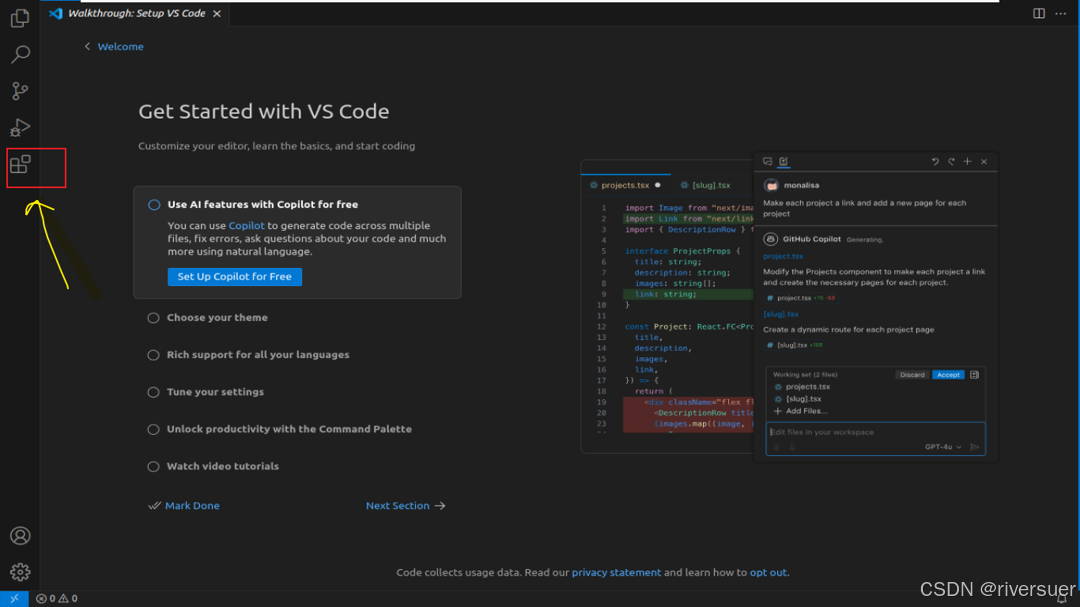
Task: Select the Source Control icon
Action: coord(20,91)
